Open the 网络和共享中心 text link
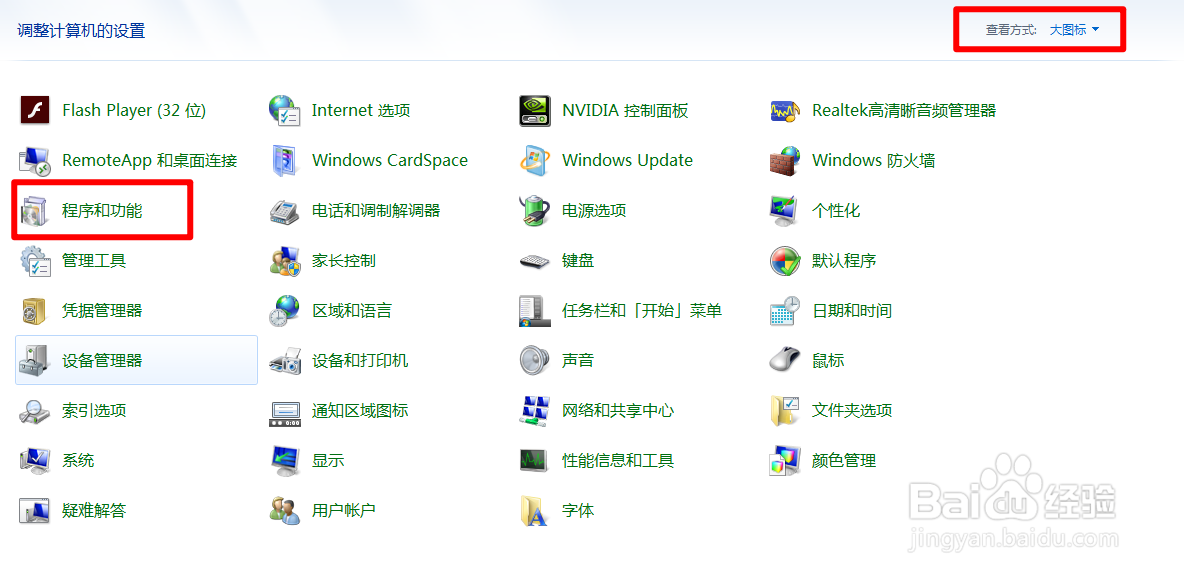 coord(618,410)
